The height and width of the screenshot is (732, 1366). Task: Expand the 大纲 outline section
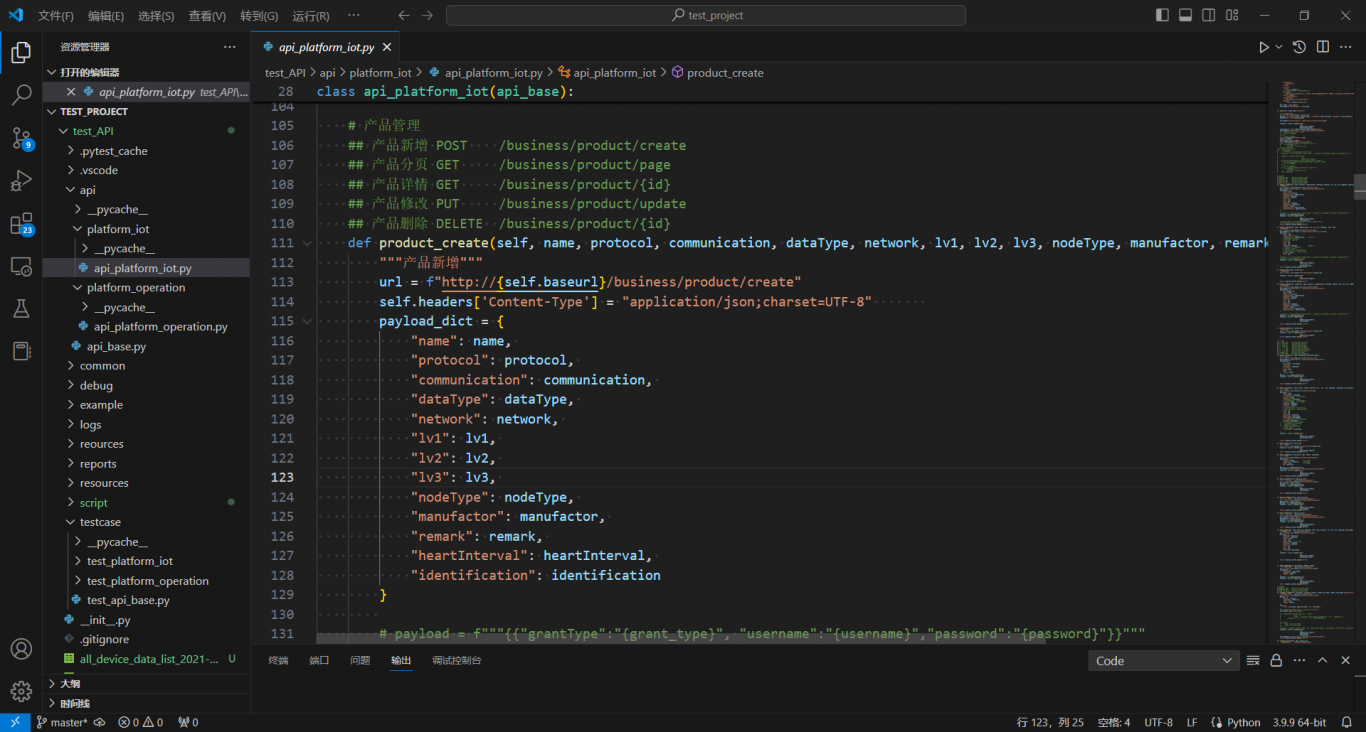click(146, 684)
